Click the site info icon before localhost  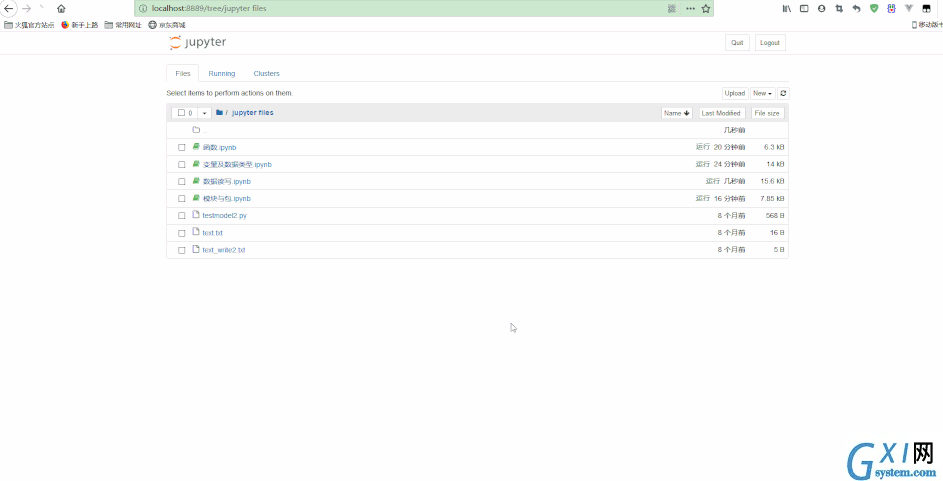[x=143, y=8]
